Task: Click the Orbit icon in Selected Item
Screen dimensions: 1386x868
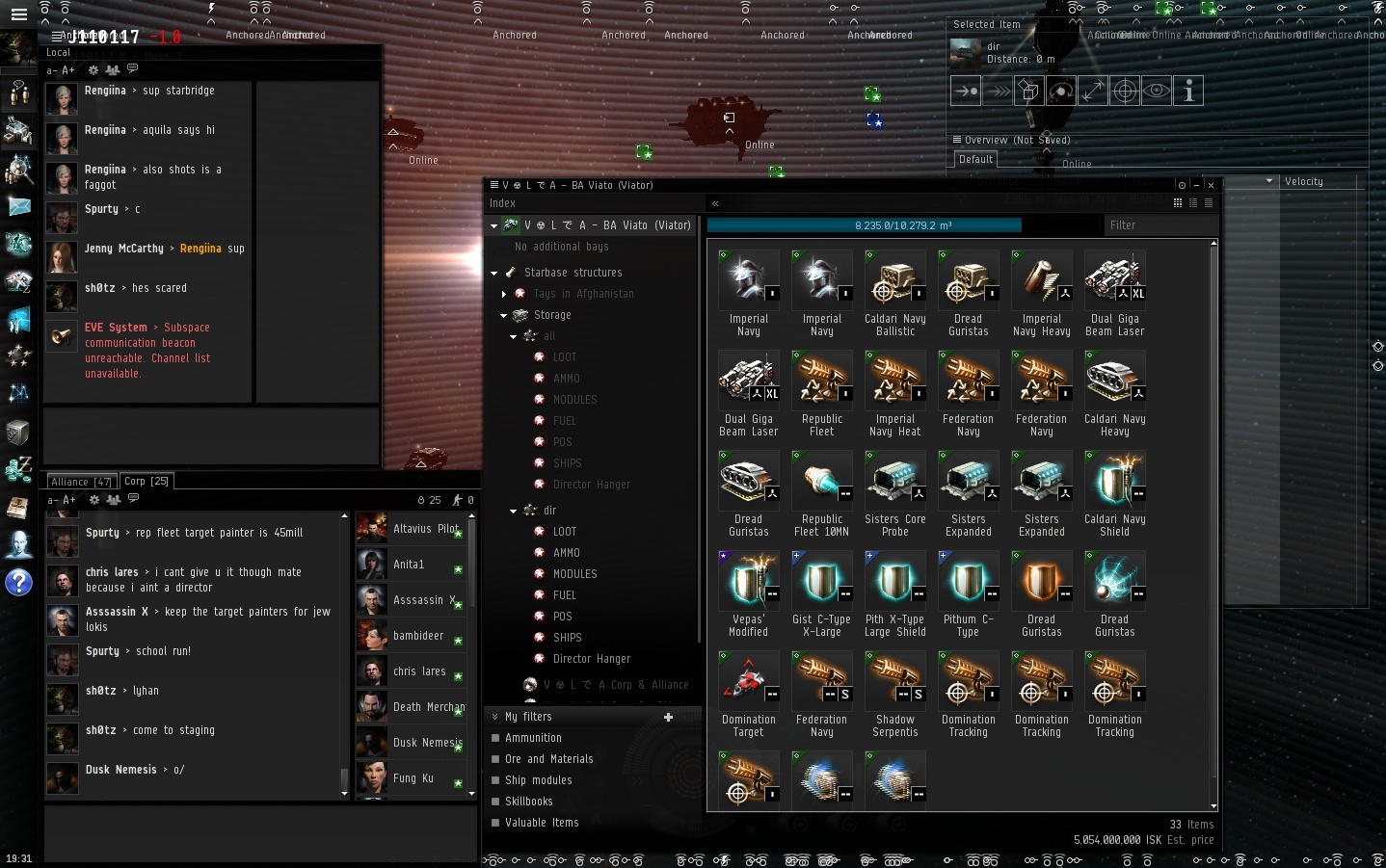Action: 1060,92
